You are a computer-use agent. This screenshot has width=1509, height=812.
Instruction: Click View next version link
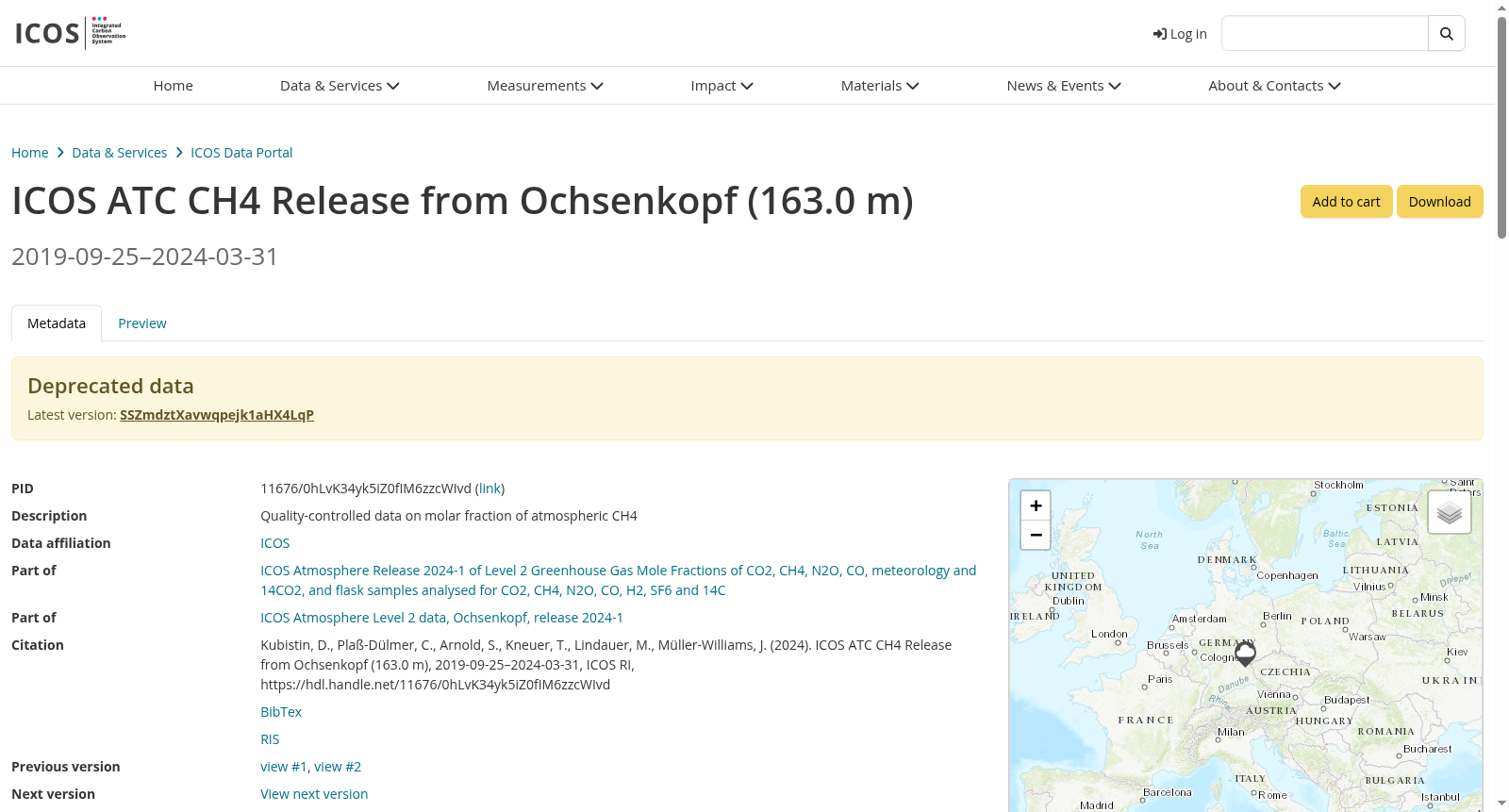pyautogui.click(x=314, y=794)
